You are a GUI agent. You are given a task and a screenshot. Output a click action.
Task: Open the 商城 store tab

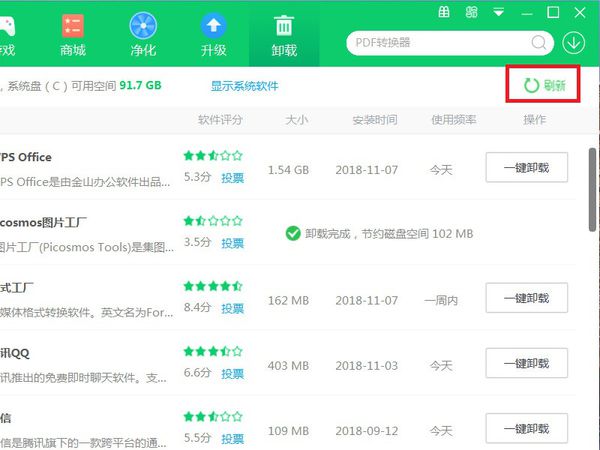pos(73,35)
